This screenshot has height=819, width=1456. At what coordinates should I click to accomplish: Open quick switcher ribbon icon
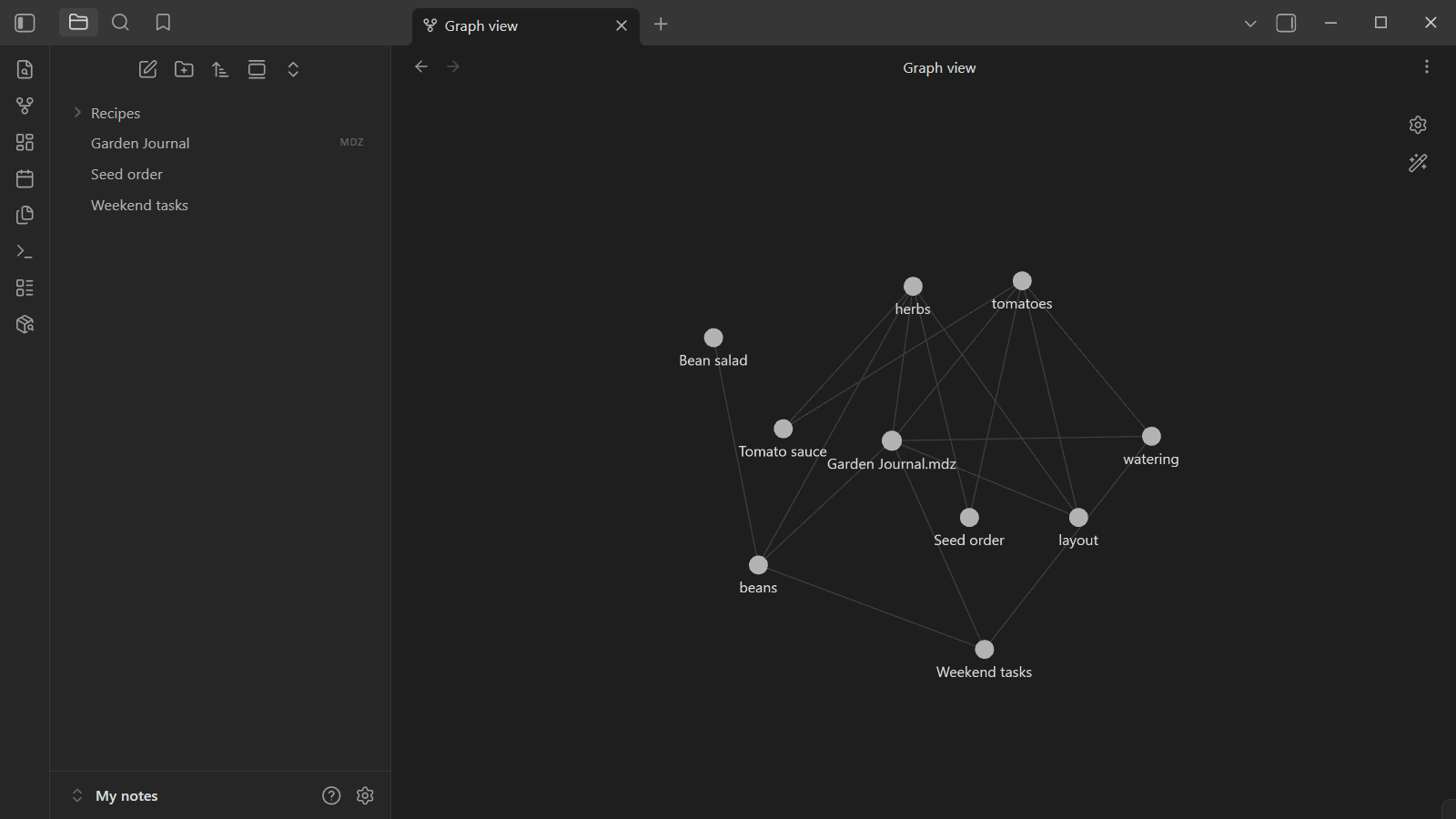coord(25,69)
